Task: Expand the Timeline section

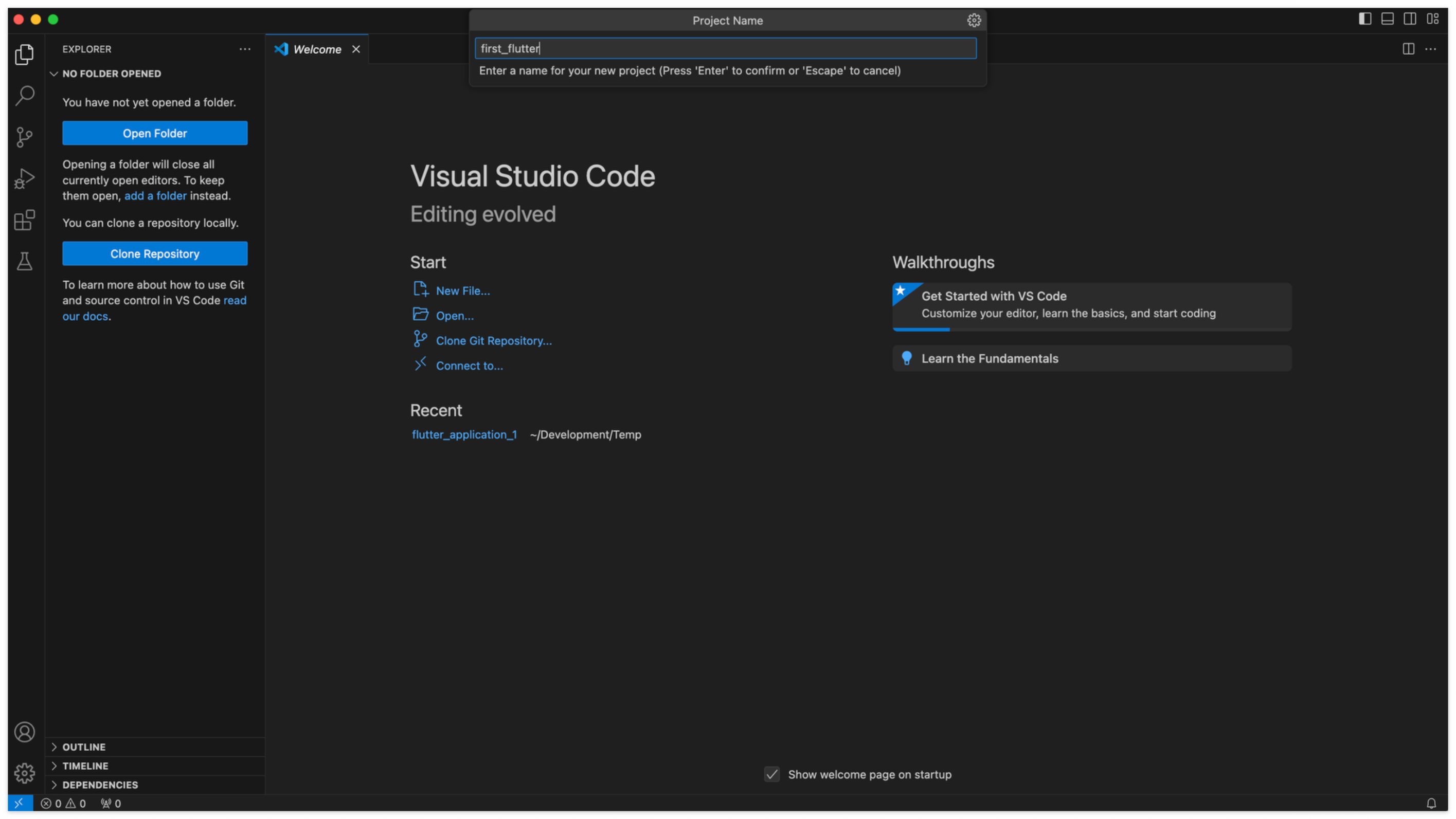Action: coord(85,766)
